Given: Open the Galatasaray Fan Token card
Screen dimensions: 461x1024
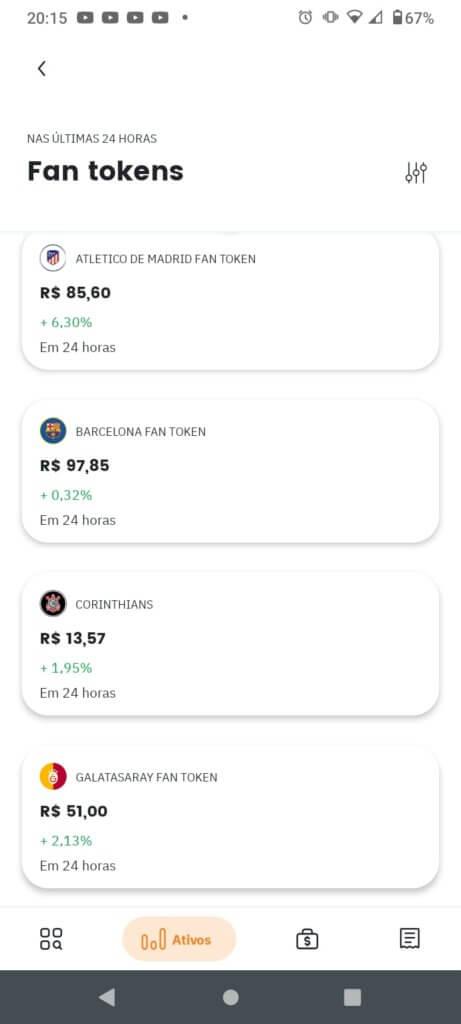Looking at the screenshot, I should (x=230, y=818).
